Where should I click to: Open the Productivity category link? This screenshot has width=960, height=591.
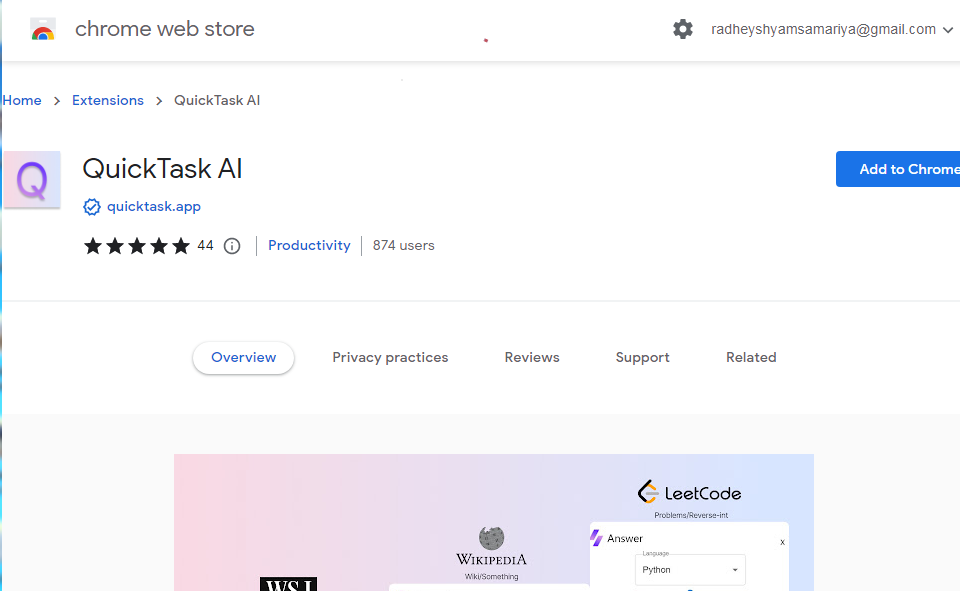point(309,245)
